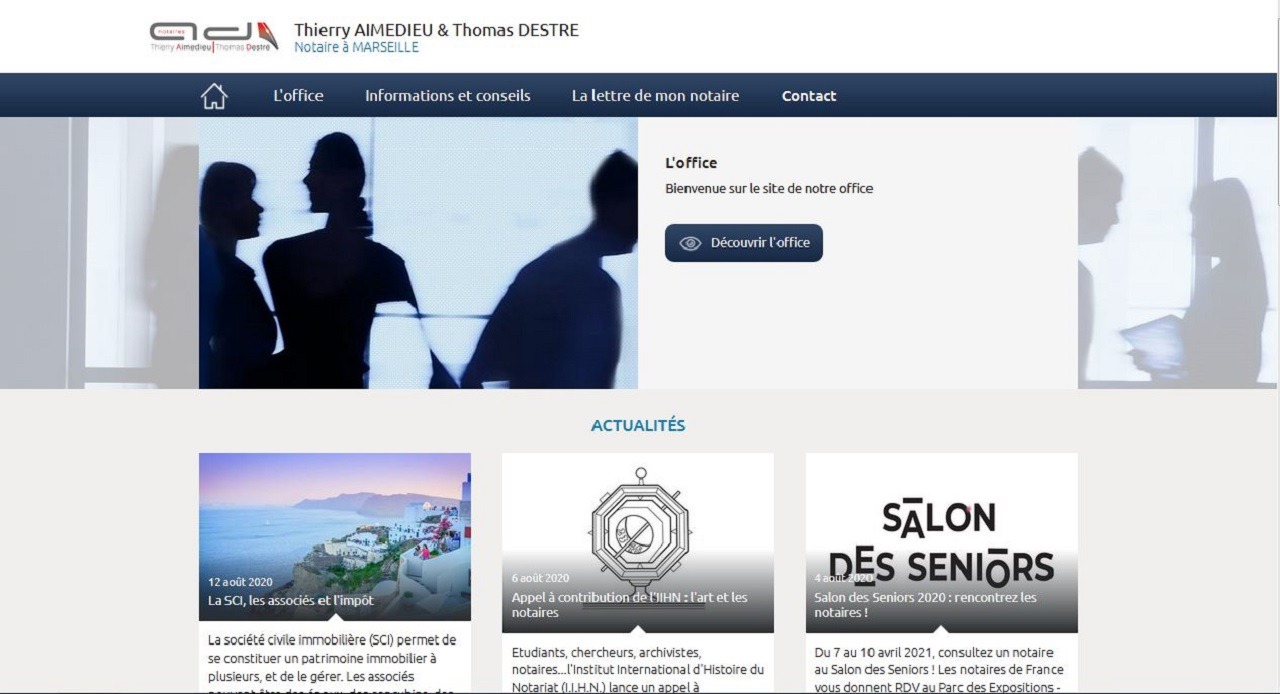Image resolution: width=1280 pixels, height=694 pixels.
Task: Click the 12 août 2020 date
Action: pos(240,582)
